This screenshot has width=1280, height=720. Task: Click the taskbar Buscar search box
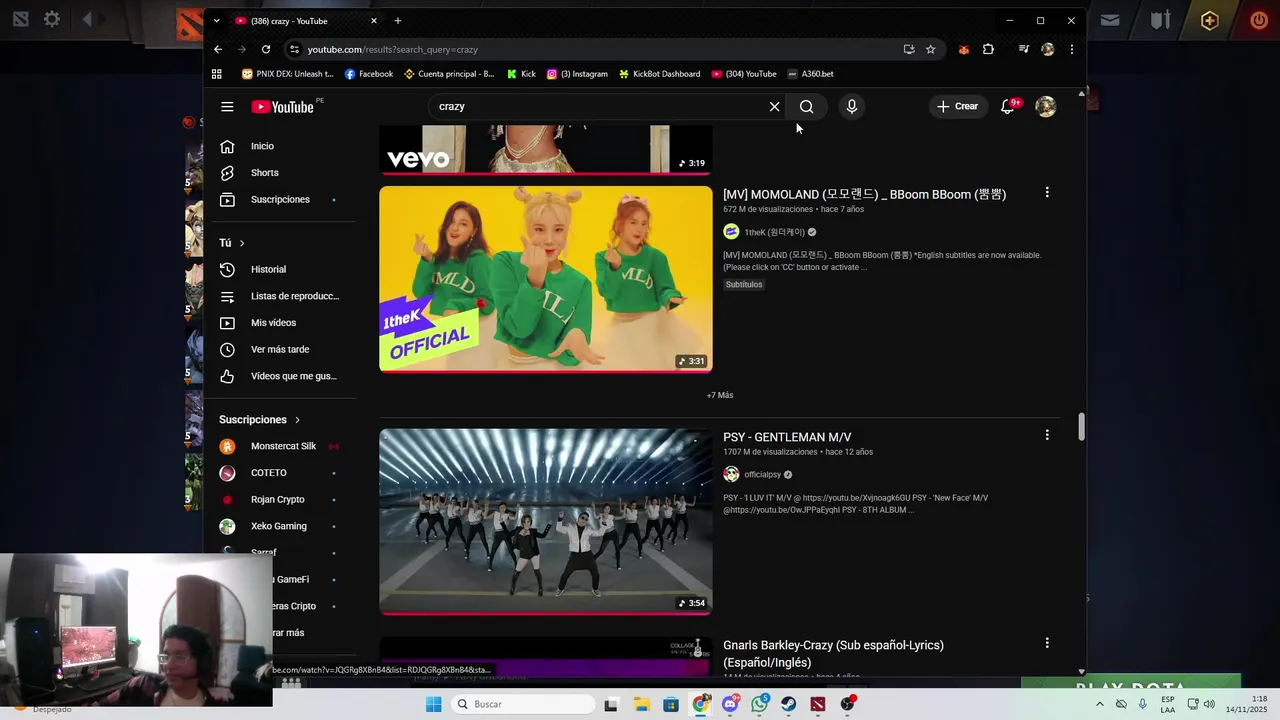[x=524, y=704]
